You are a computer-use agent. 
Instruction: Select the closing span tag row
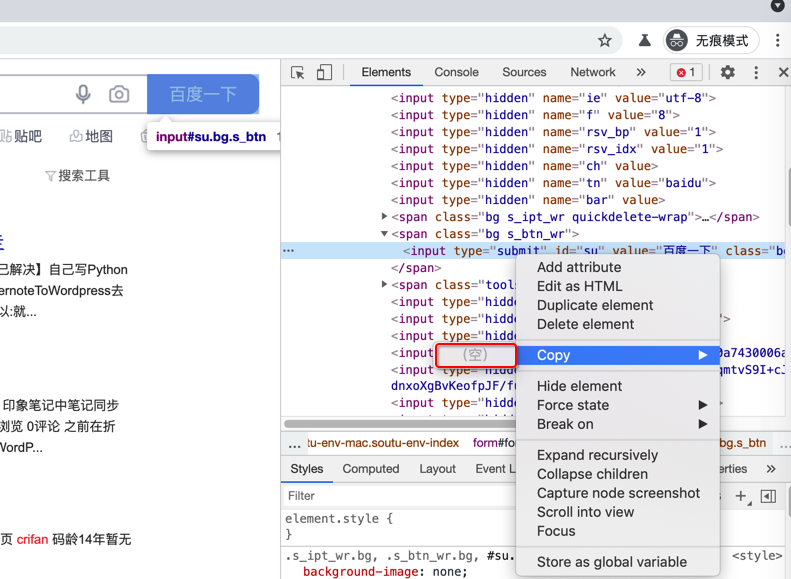pos(416,268)
